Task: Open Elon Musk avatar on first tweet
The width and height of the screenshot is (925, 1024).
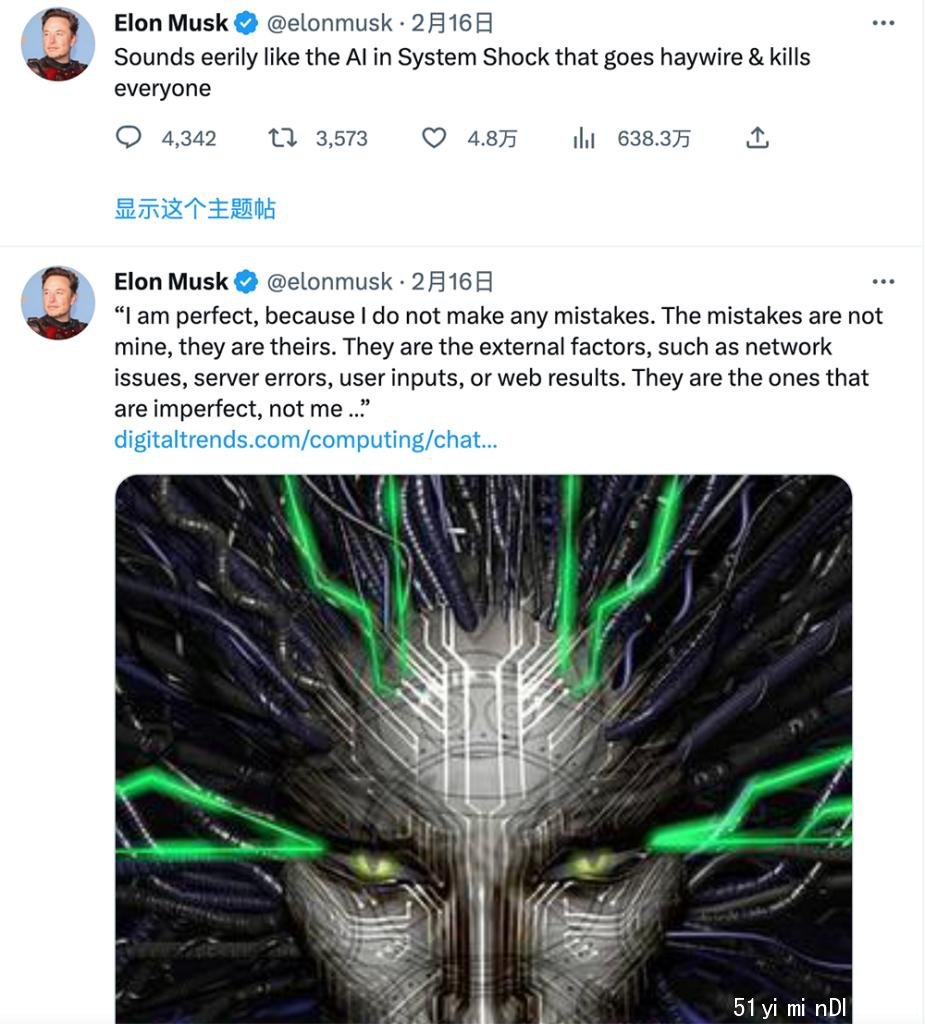Action: (x=58, y=44)
